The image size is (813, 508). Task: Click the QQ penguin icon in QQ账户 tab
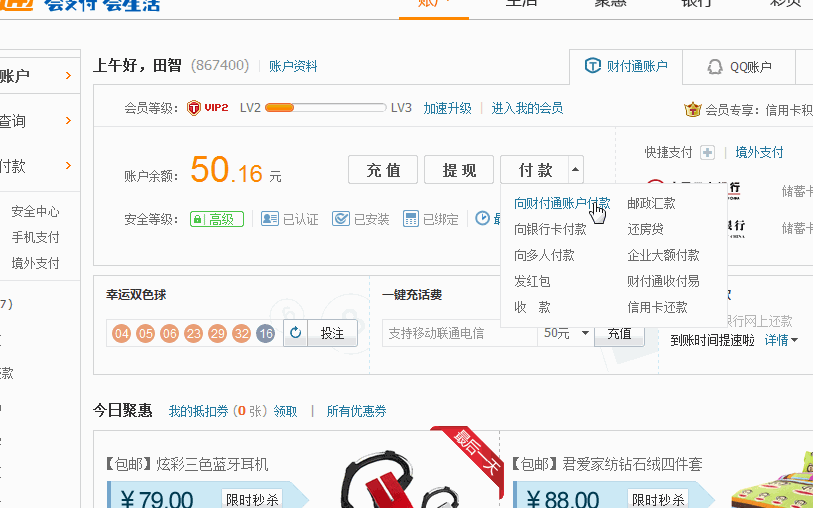pos(714,66)
